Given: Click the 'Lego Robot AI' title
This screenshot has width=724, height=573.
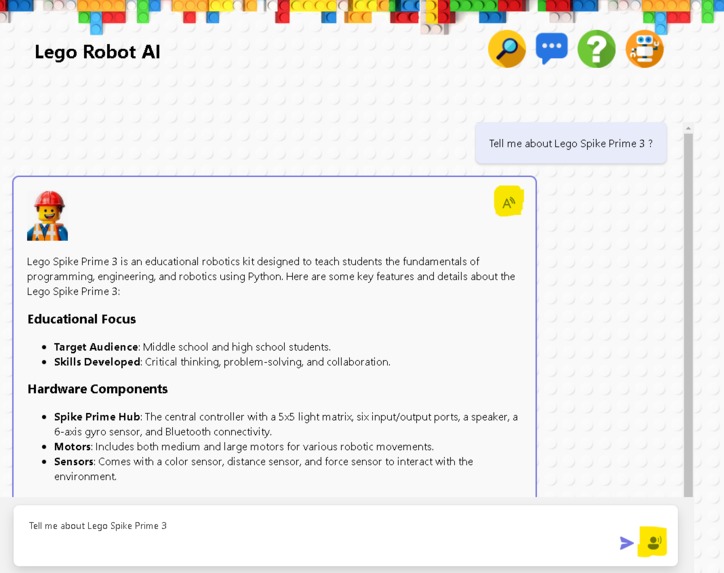Looking at the screenshot, I should point(97,52).
